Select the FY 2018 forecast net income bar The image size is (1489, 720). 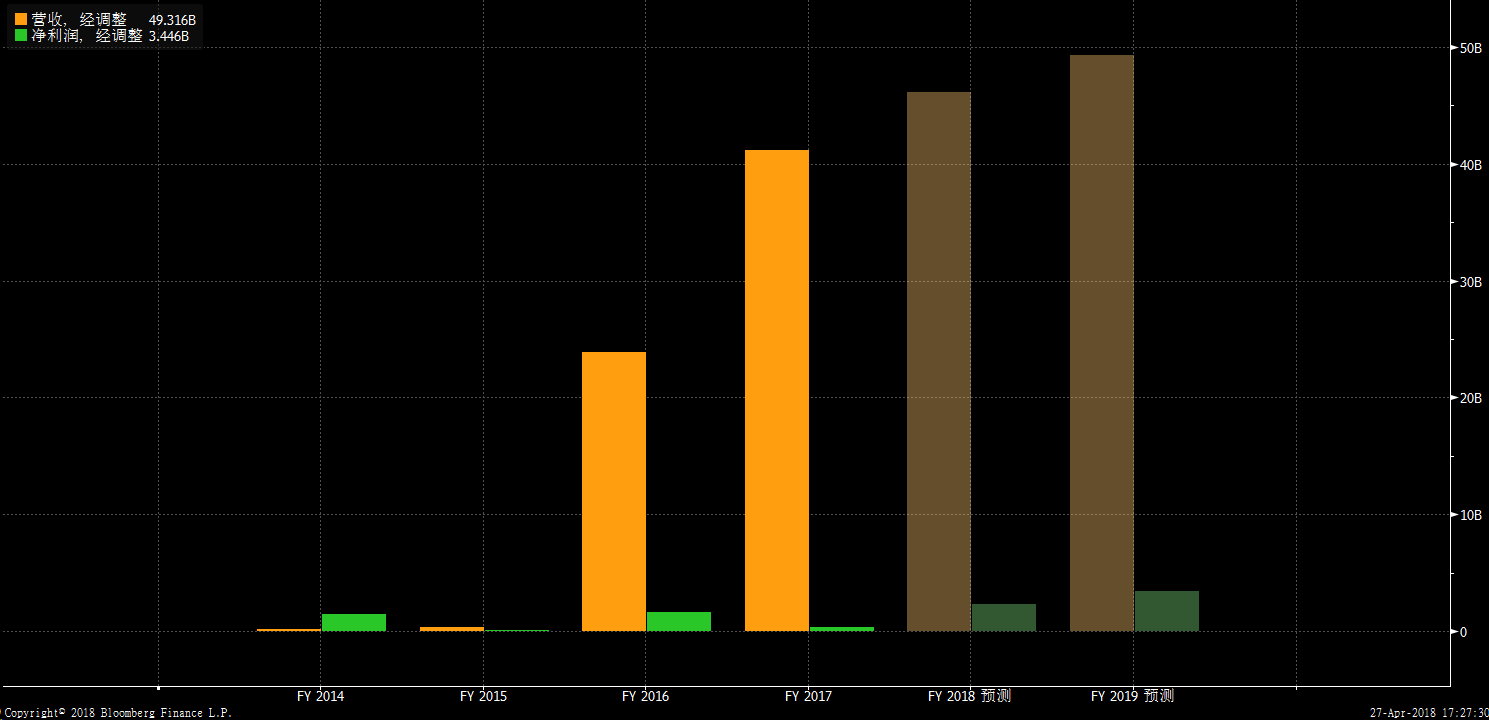pos(1004,617)
